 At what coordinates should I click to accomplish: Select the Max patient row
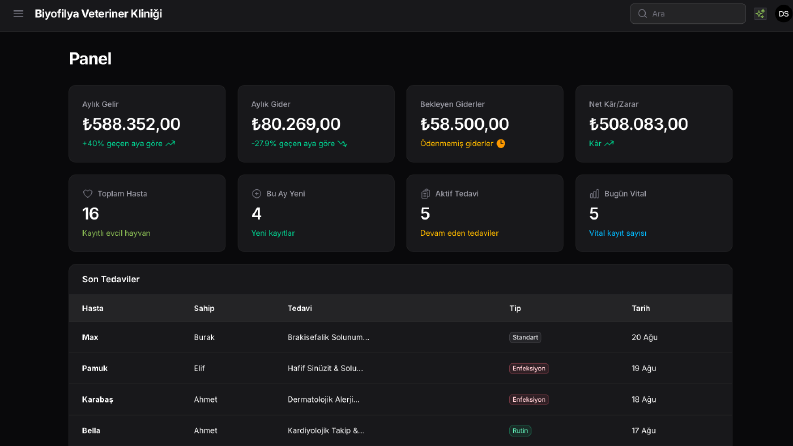coord(401,337)
